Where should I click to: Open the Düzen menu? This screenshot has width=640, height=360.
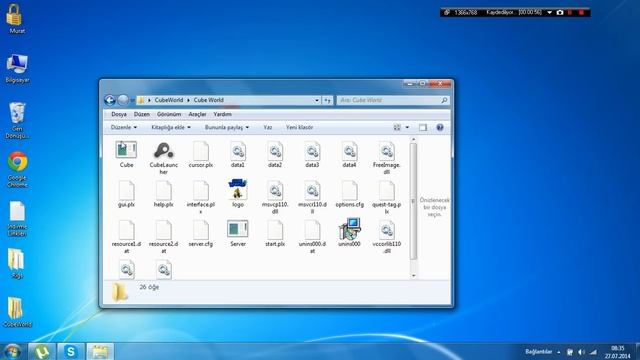tap(142, 114)
